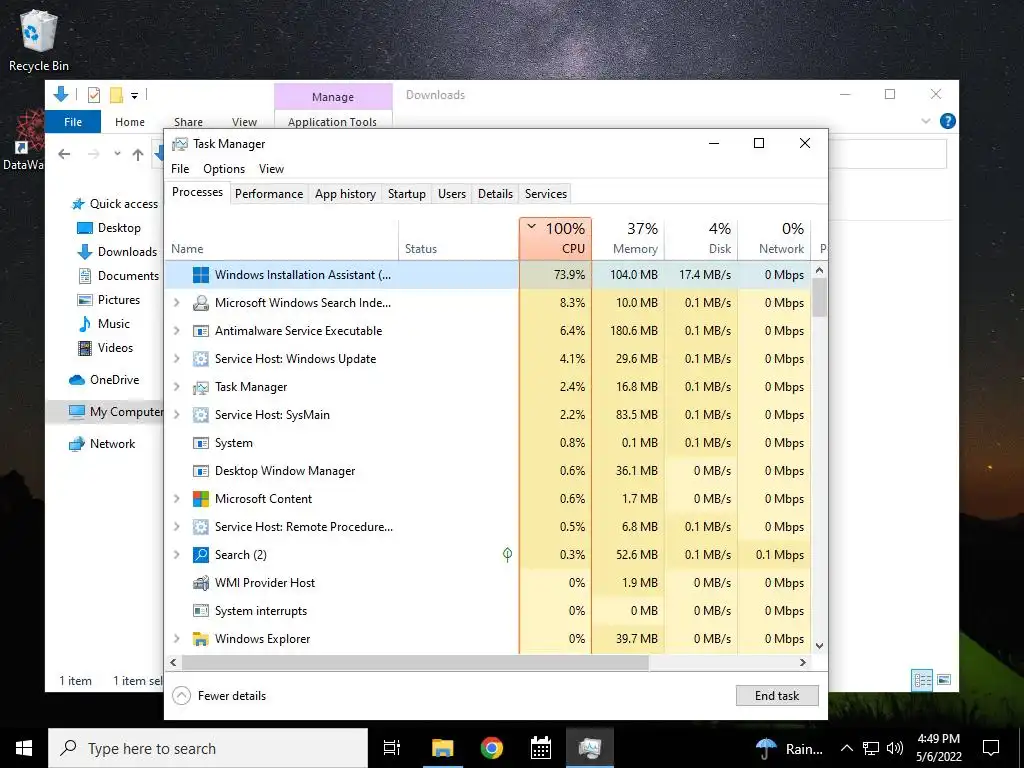Expand the Antimalware Service Executable row

[176, 331]
